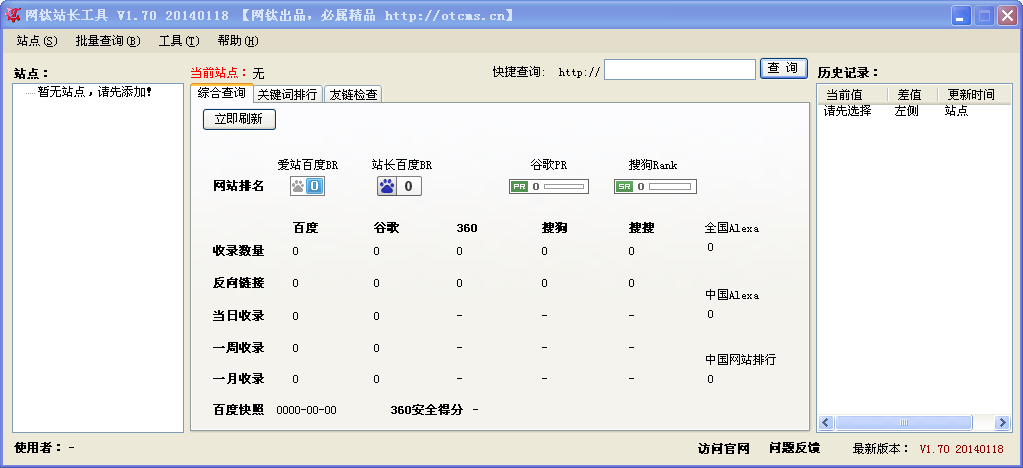Click the 360安全得分 label
The height and width of the screenshot is (468, 1023).
(427, 410)
